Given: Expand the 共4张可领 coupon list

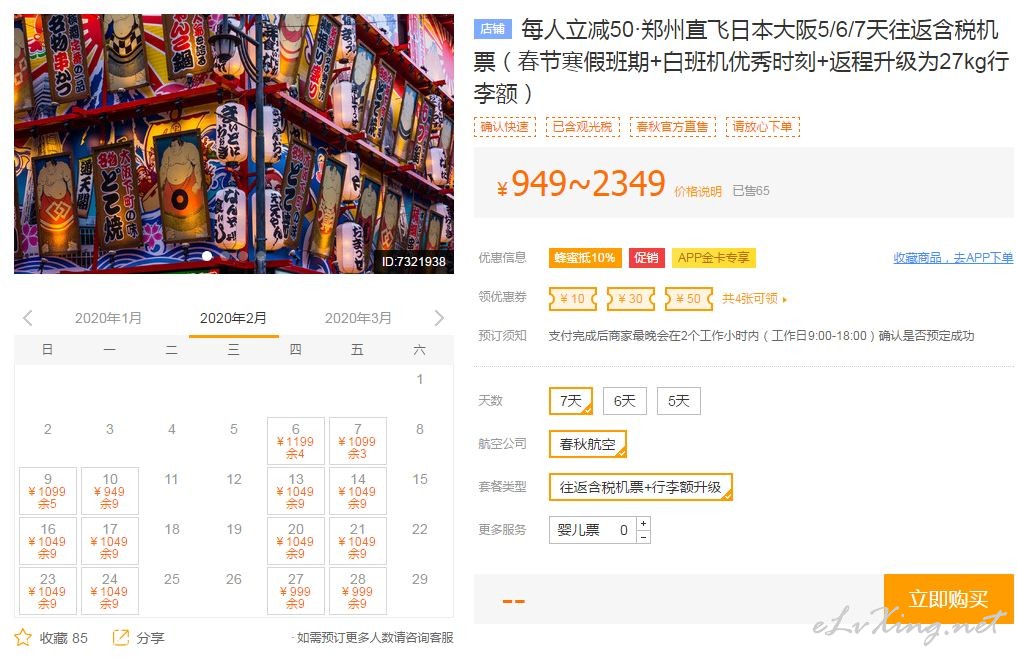Looking at the screenshot, I should coord(754,299).
